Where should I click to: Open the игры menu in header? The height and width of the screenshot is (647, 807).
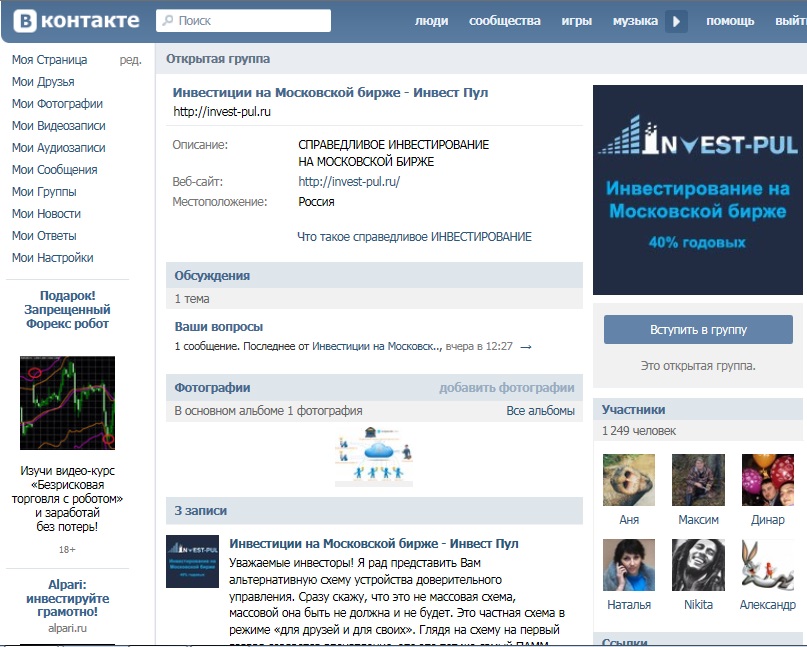576,21
